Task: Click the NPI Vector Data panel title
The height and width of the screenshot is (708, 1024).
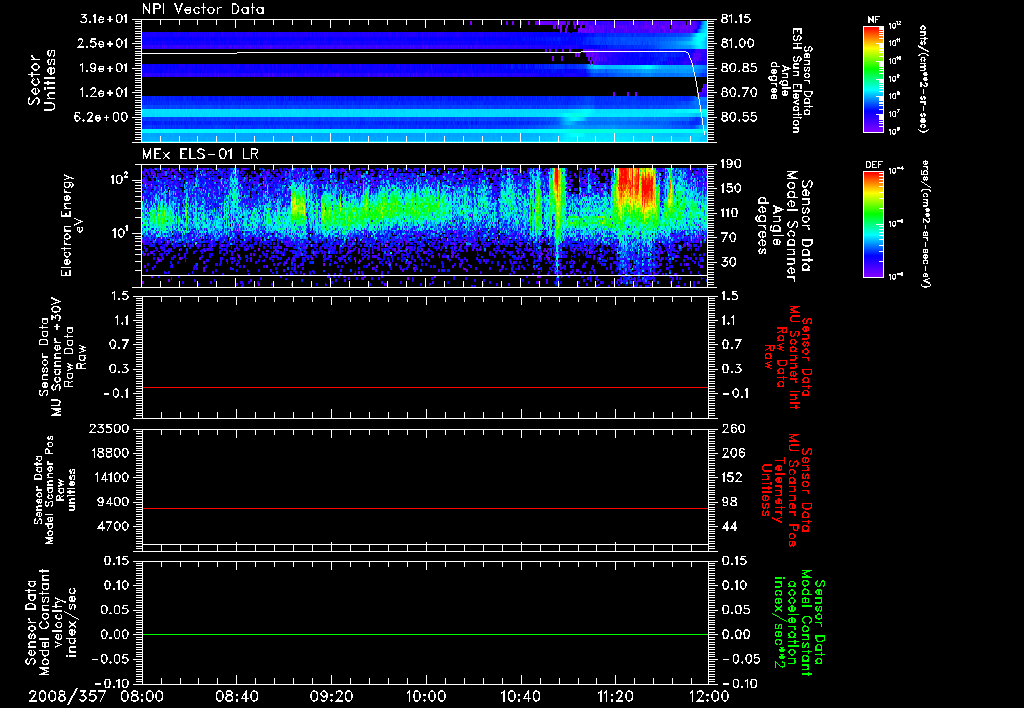Action: [x=201, y=9]
